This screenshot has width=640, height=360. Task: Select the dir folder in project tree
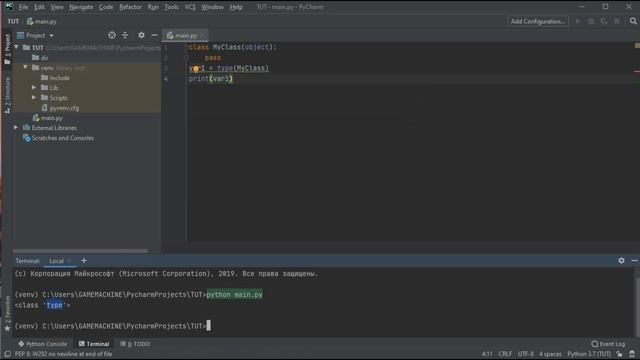coord(40,58)
